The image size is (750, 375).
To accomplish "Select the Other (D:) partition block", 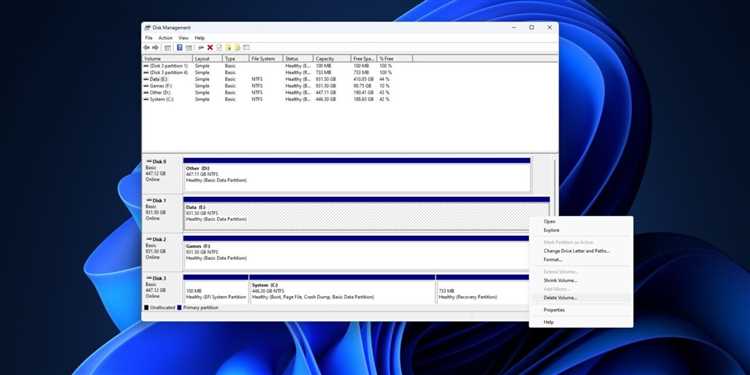I will [x=357, y=175].
